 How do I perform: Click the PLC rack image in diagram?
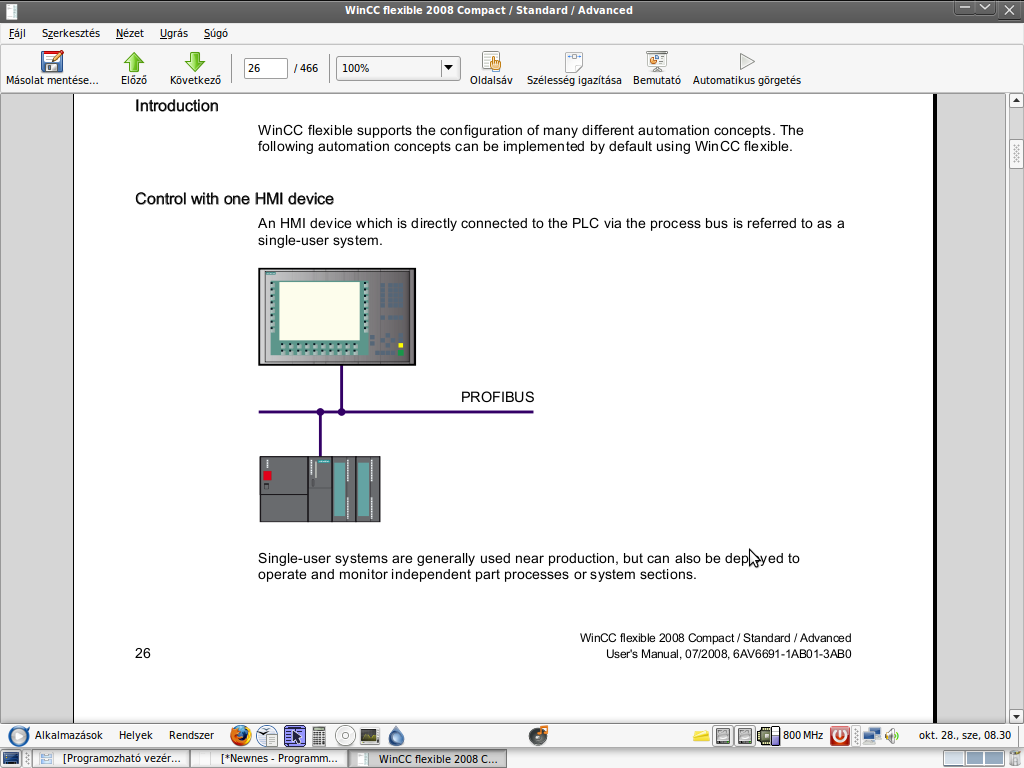320,489
